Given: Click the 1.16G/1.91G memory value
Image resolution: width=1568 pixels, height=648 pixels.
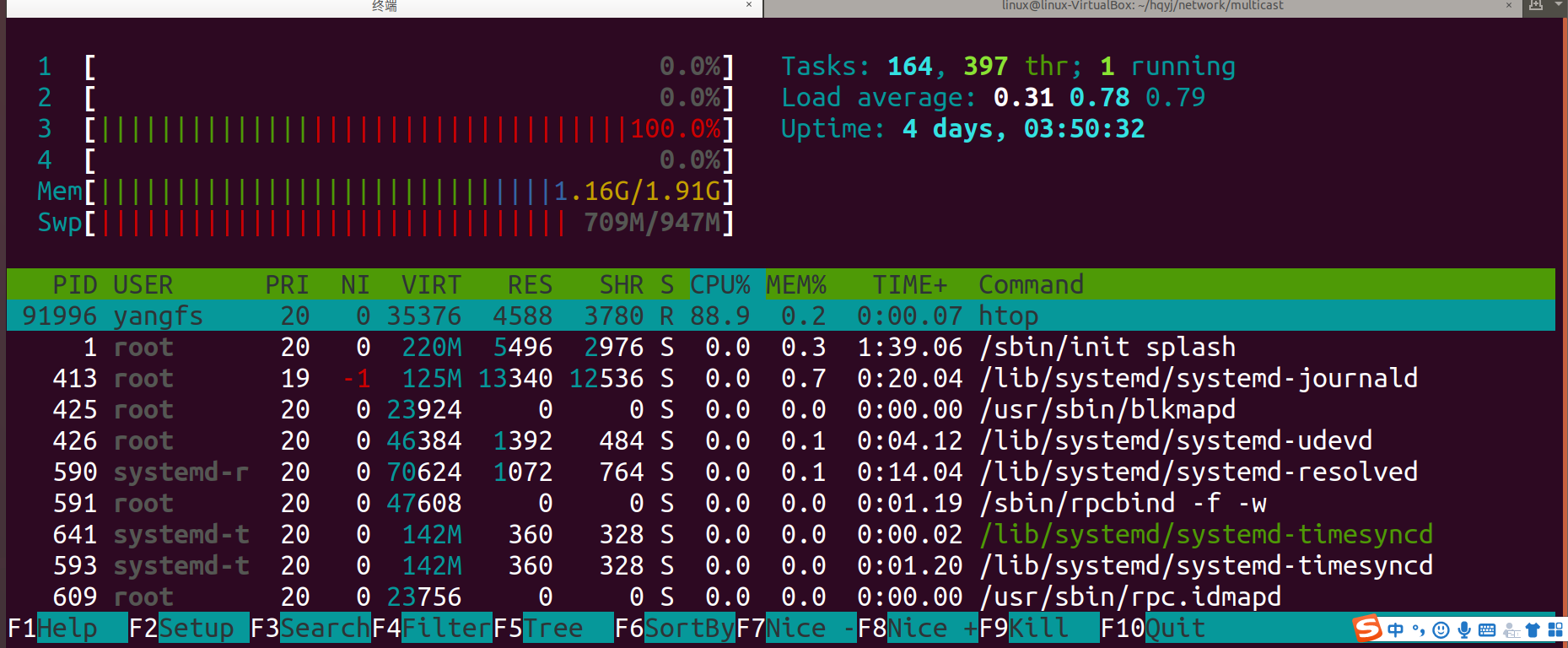Looking at the screenshot, I should pyautogui.click(x=637, y=192).
